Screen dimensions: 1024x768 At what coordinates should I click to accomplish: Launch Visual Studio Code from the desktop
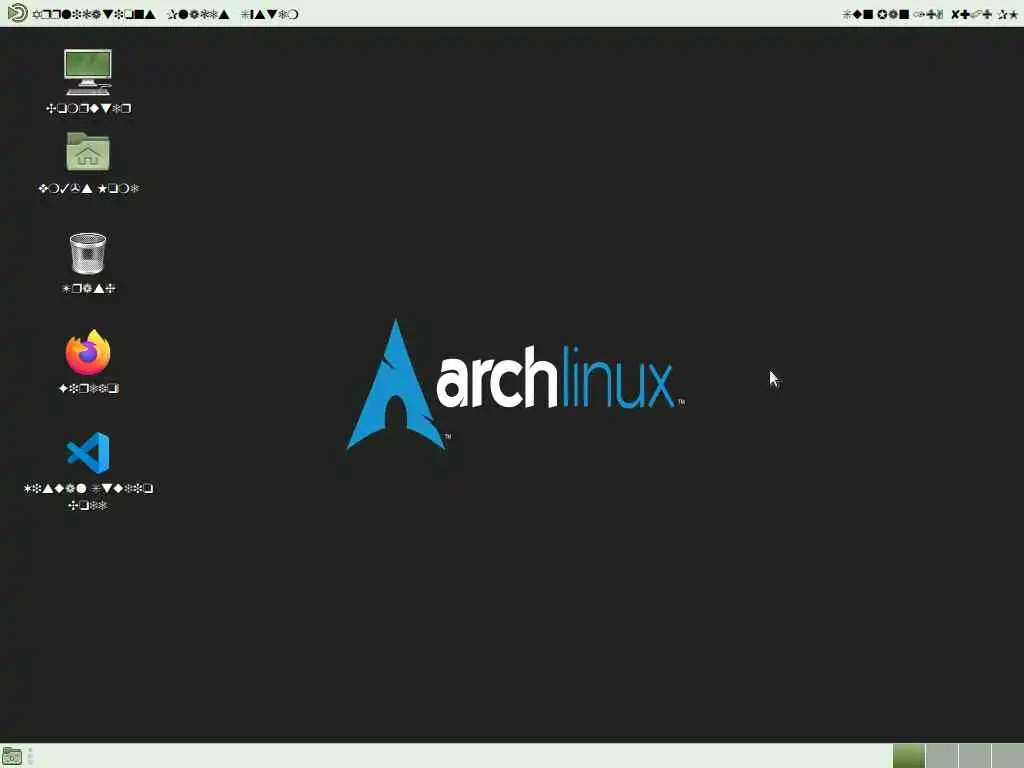[88, 453]
